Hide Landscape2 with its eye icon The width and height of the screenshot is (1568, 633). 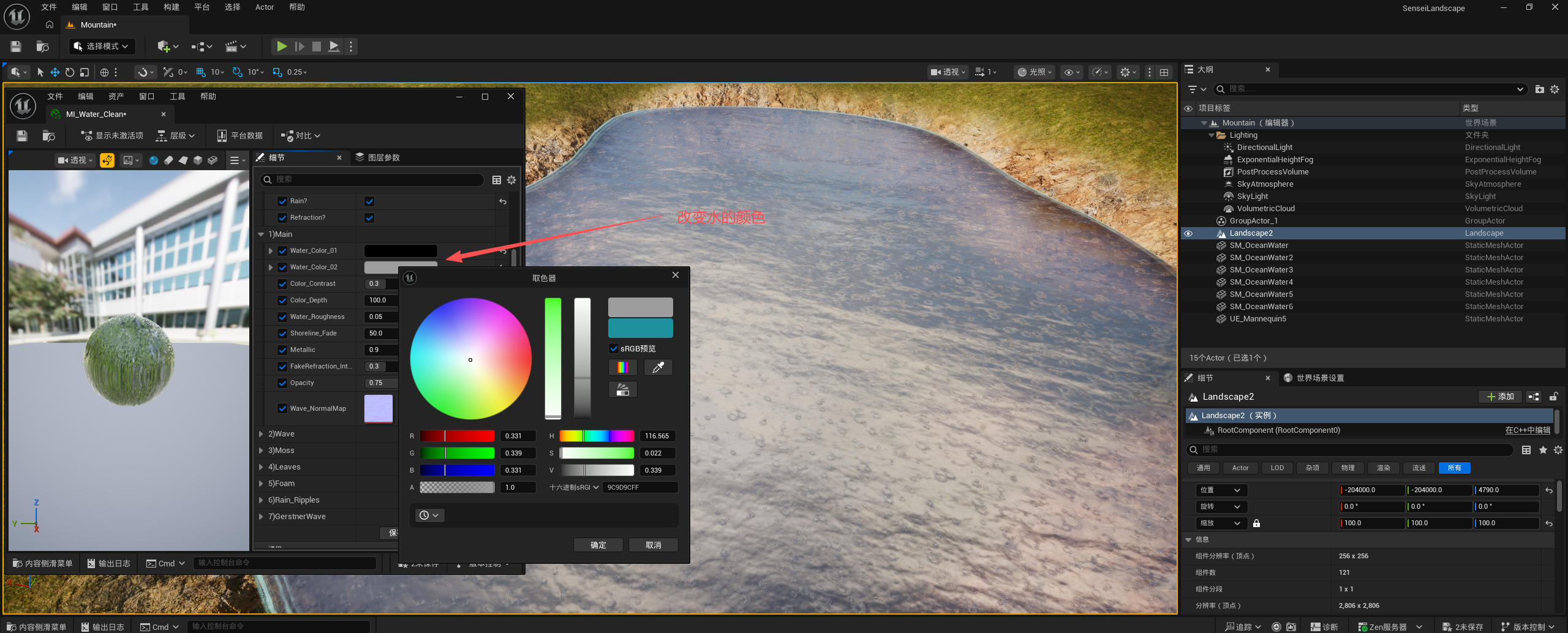(1188, 233)
